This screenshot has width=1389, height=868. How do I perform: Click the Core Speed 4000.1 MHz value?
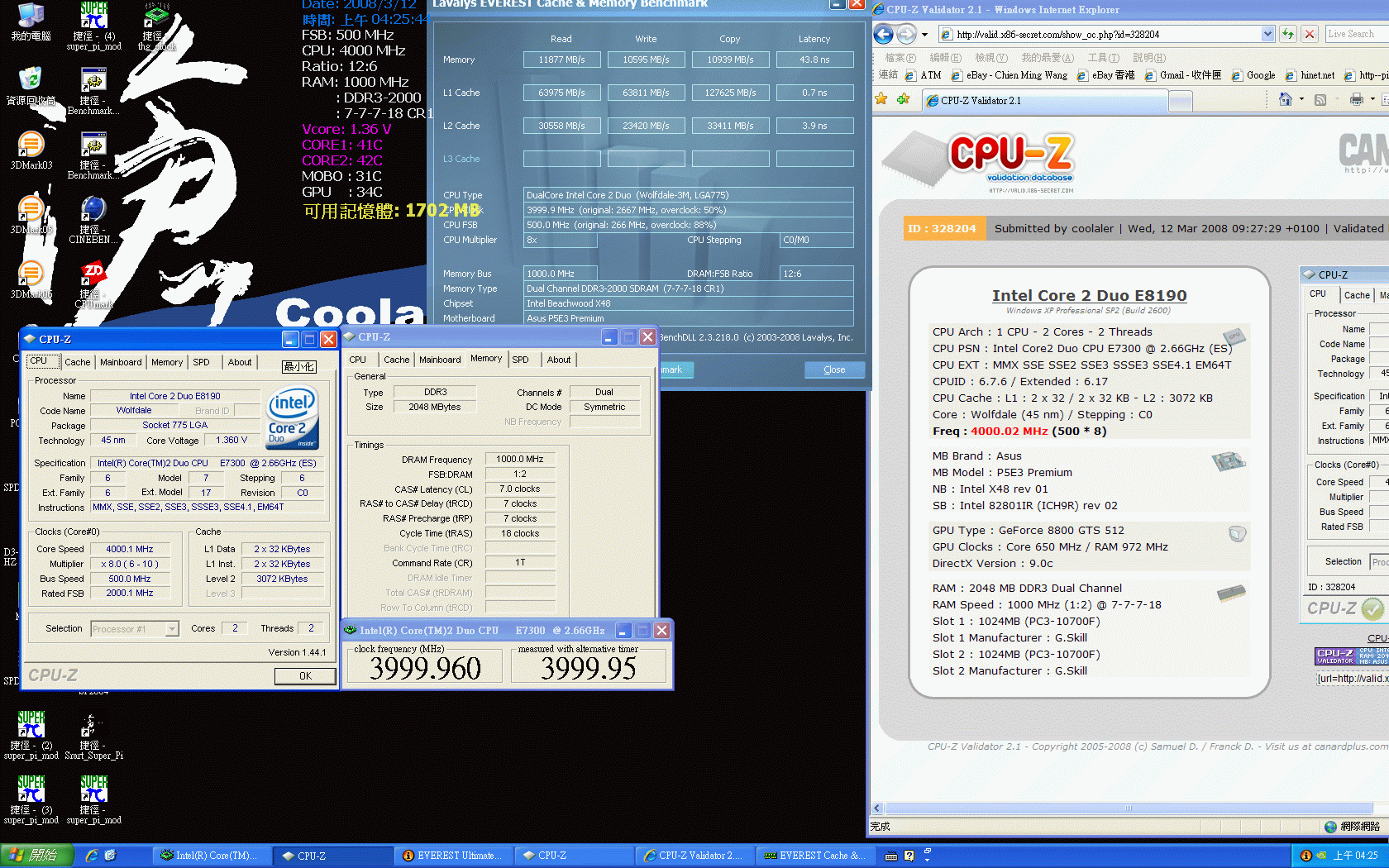(x=129, y=549)
